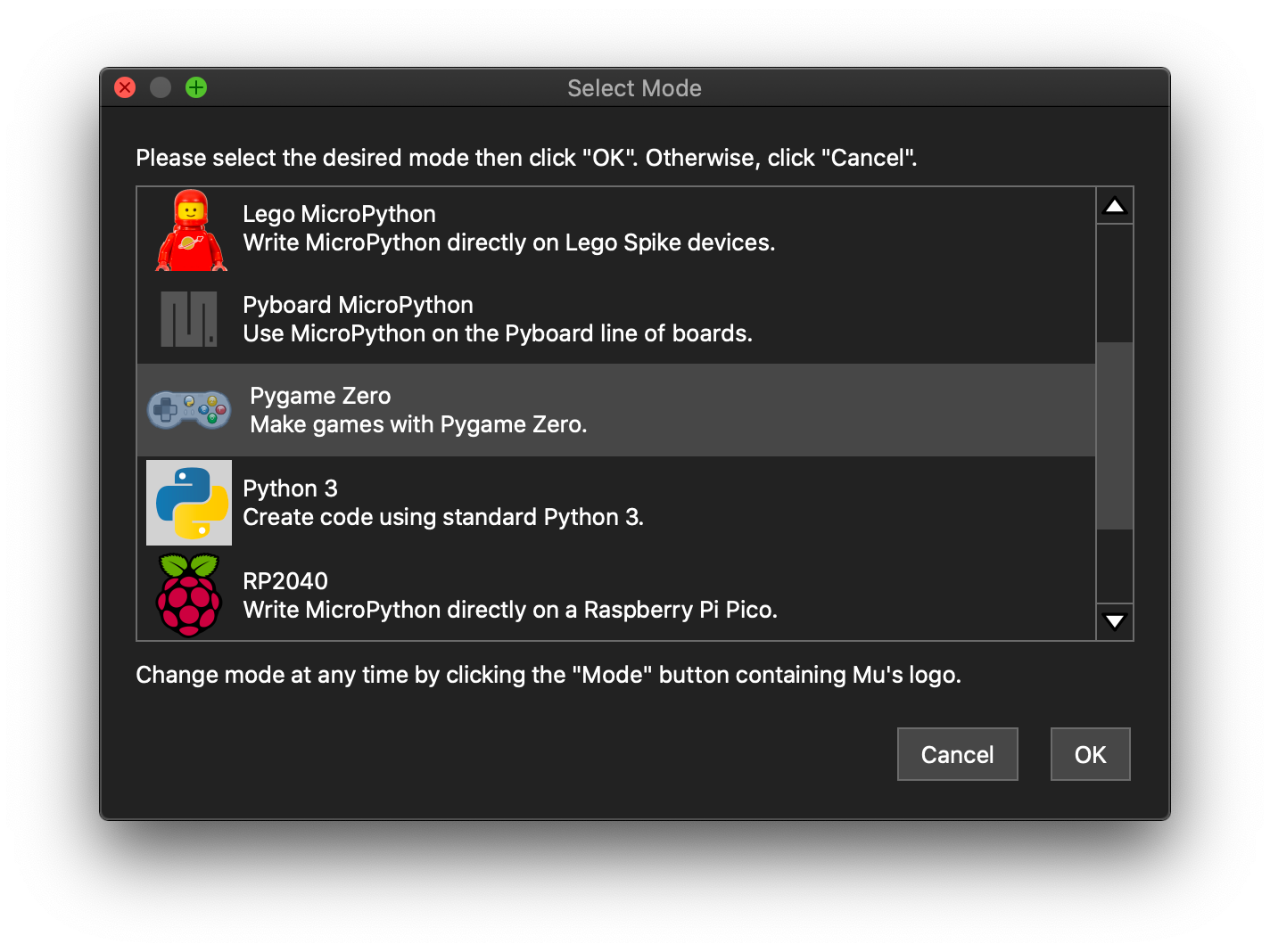Viewport: 1270px width, 952px height.
Task: Close the Select Mode window
Action: pyautogui.click(x=125, y=87)
